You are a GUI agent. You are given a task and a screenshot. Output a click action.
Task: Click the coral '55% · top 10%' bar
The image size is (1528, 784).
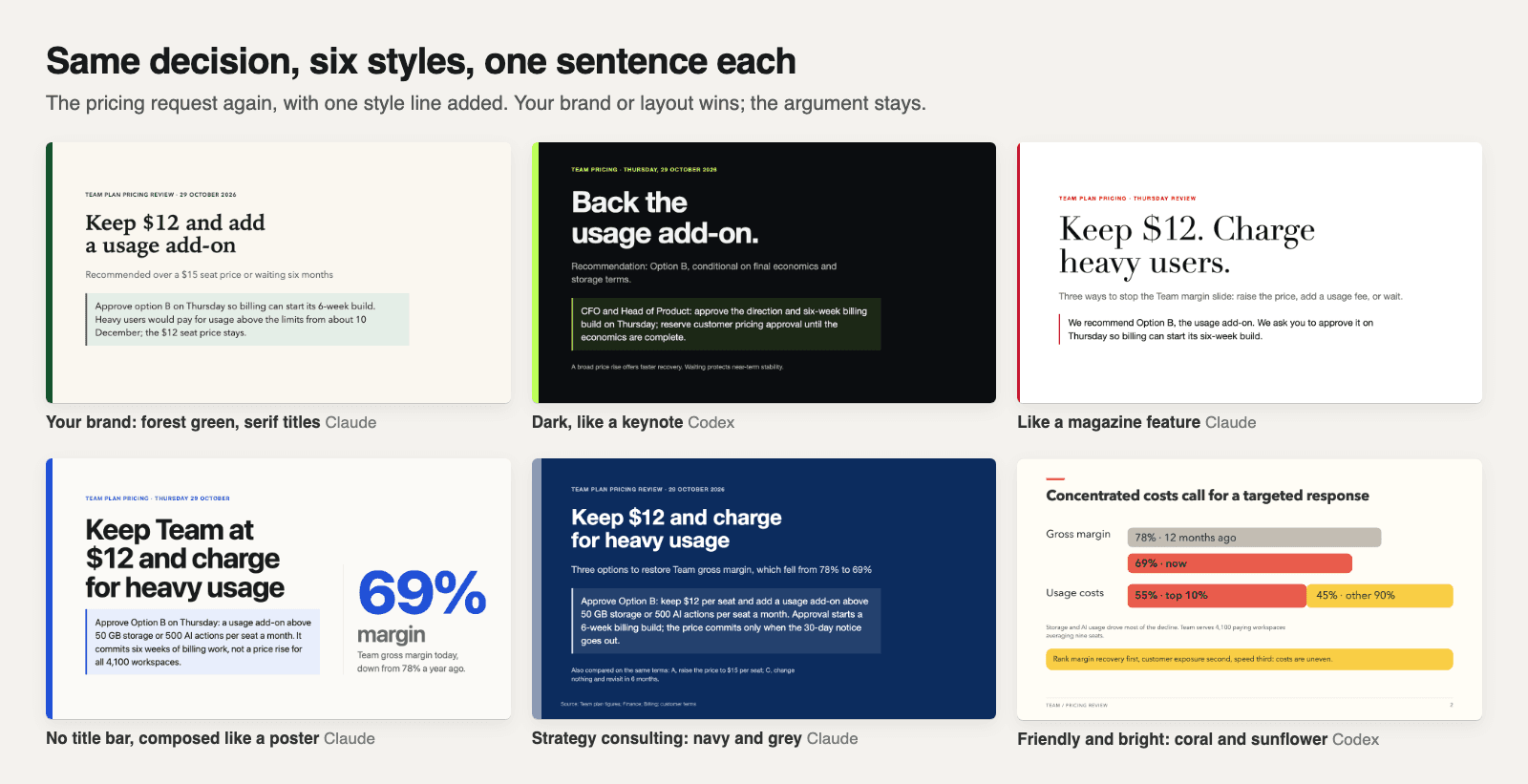[x=1217, y=596]
